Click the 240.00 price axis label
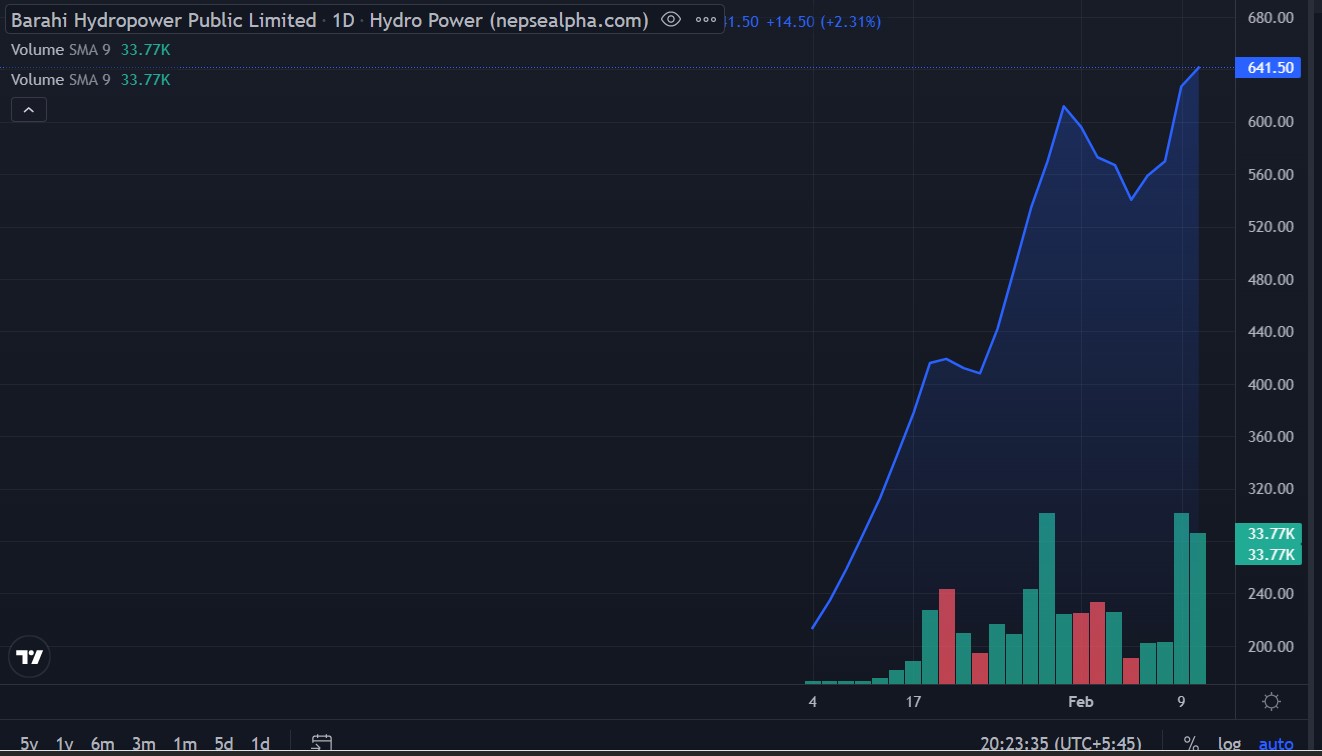1322x756 pixels. 1271,594
